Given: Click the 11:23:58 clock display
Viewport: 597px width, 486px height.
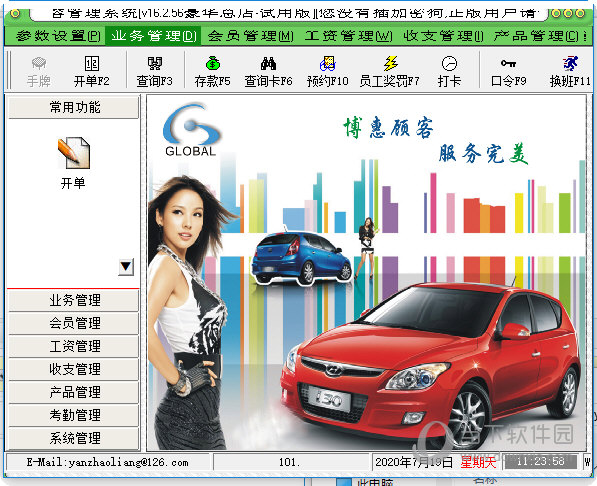Looking at the screenshot, I should pyautogui.click(x=541, y=462).
